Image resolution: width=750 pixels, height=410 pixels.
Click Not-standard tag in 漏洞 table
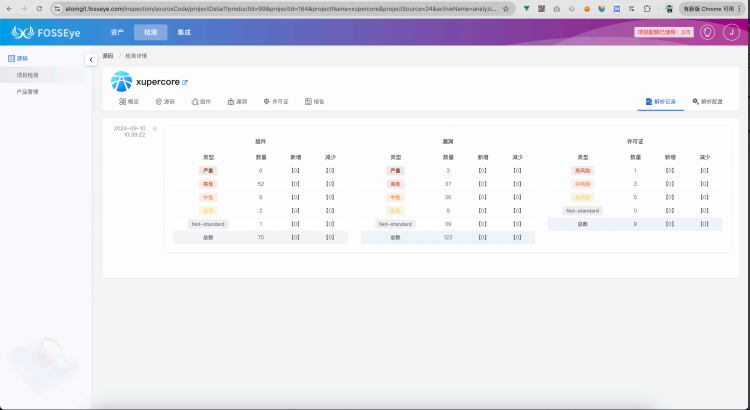tap(395, 224)
